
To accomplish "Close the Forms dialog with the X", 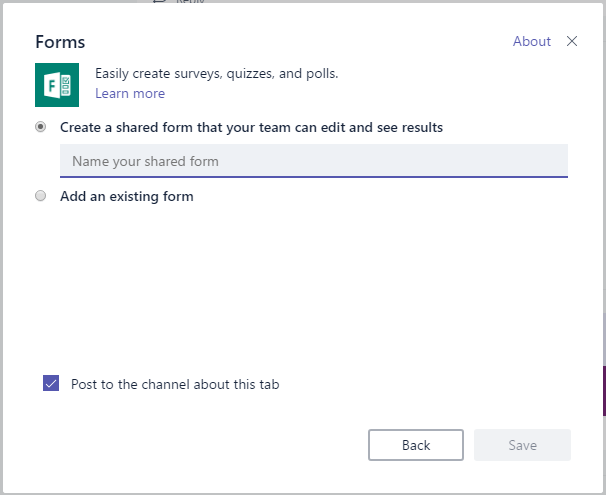I will 572,41.
